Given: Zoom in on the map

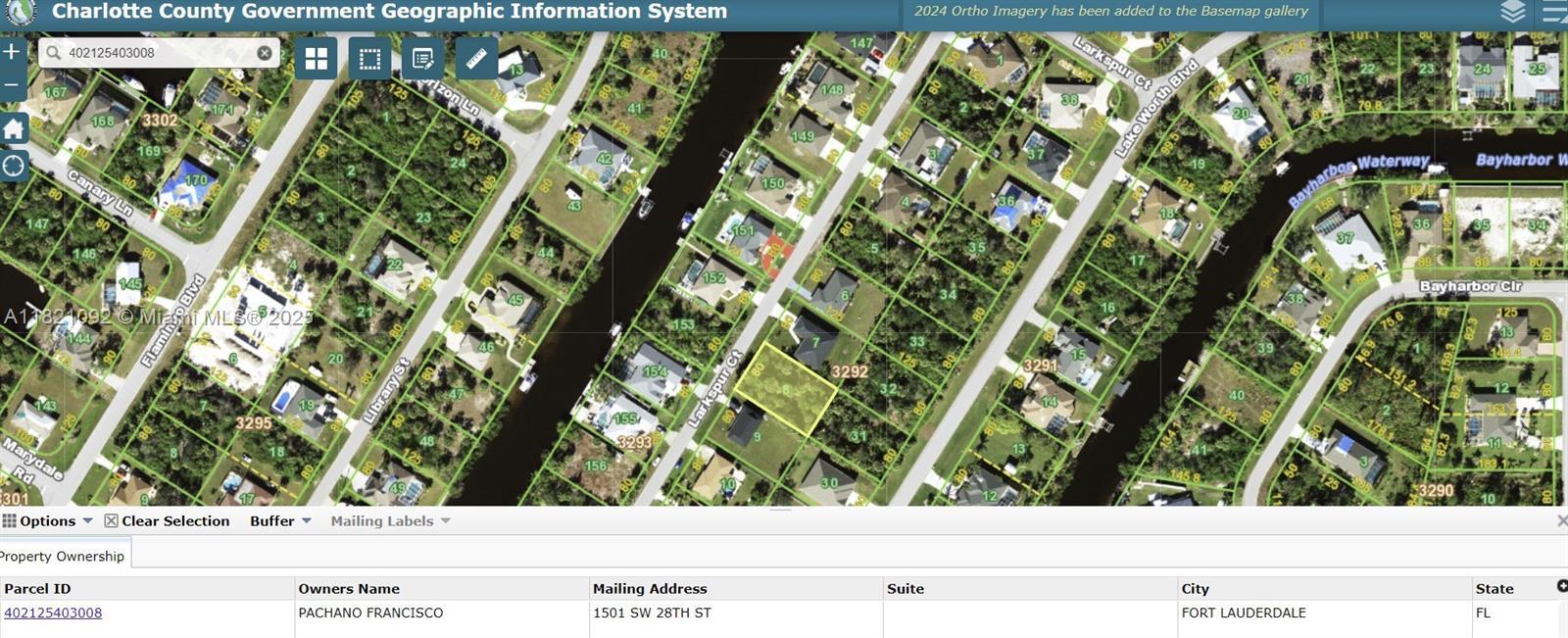Looking at the screenshot, I should click(x=12, y=51).
